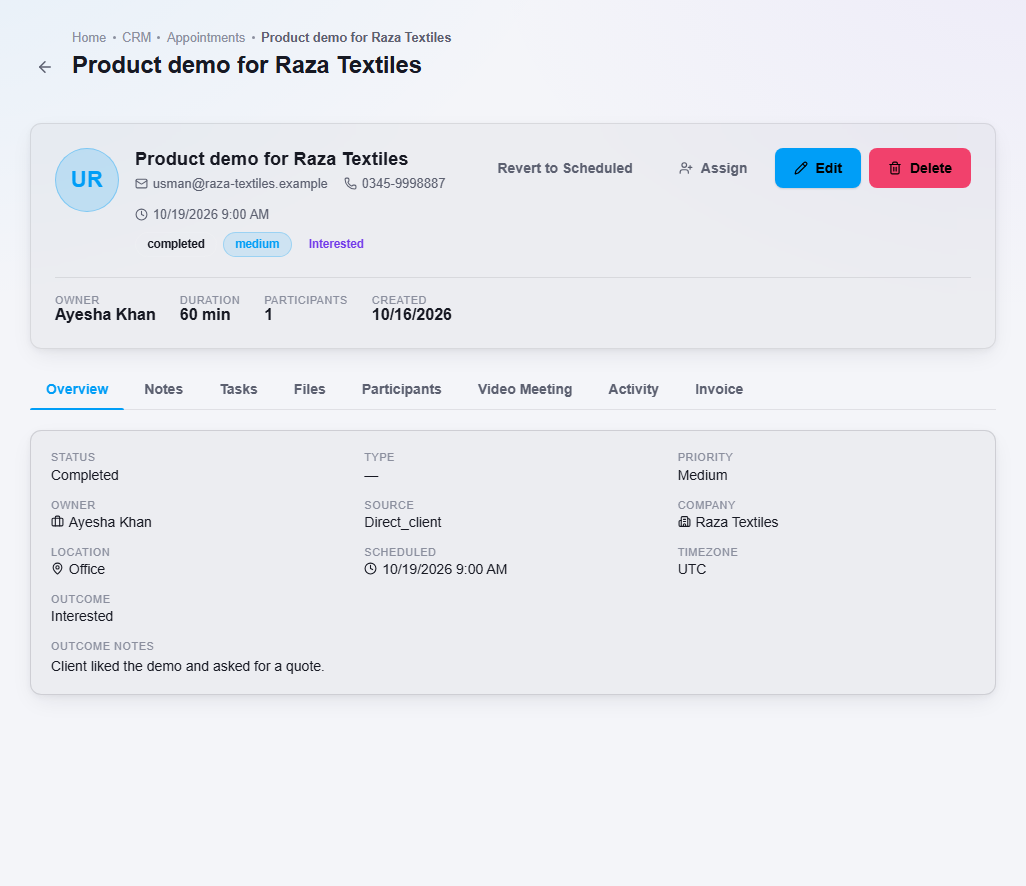Click the Completed value under Status

coord(85,475)
